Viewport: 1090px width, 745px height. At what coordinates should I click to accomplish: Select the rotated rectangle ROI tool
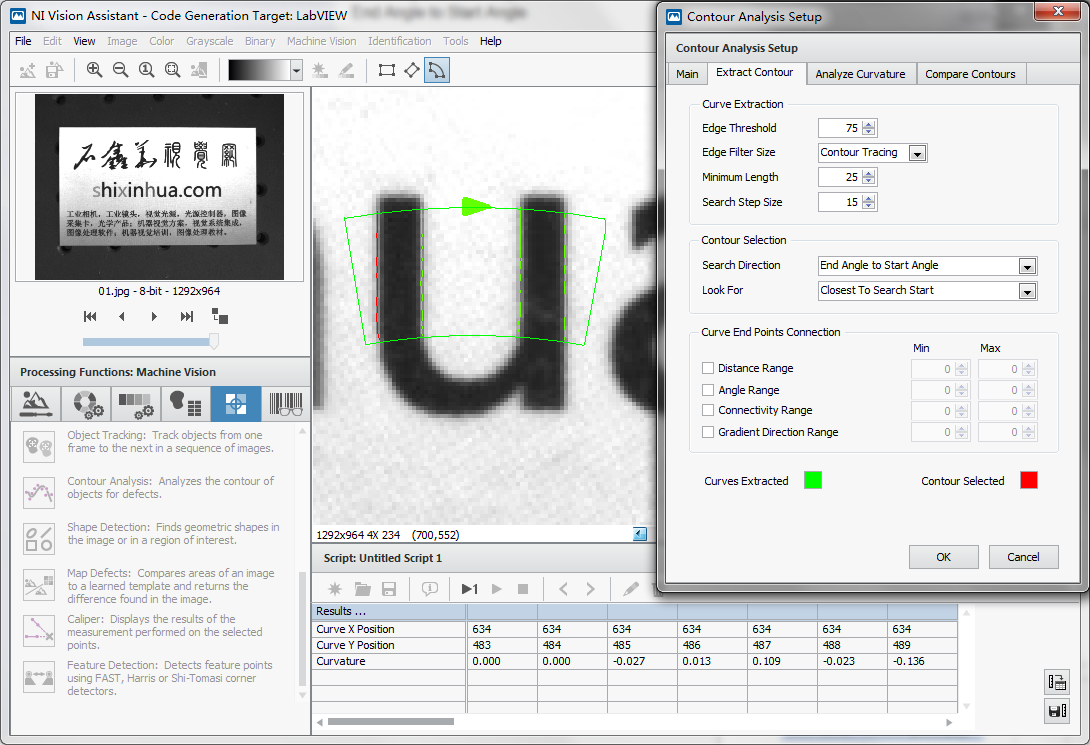(x=412, y=70)
